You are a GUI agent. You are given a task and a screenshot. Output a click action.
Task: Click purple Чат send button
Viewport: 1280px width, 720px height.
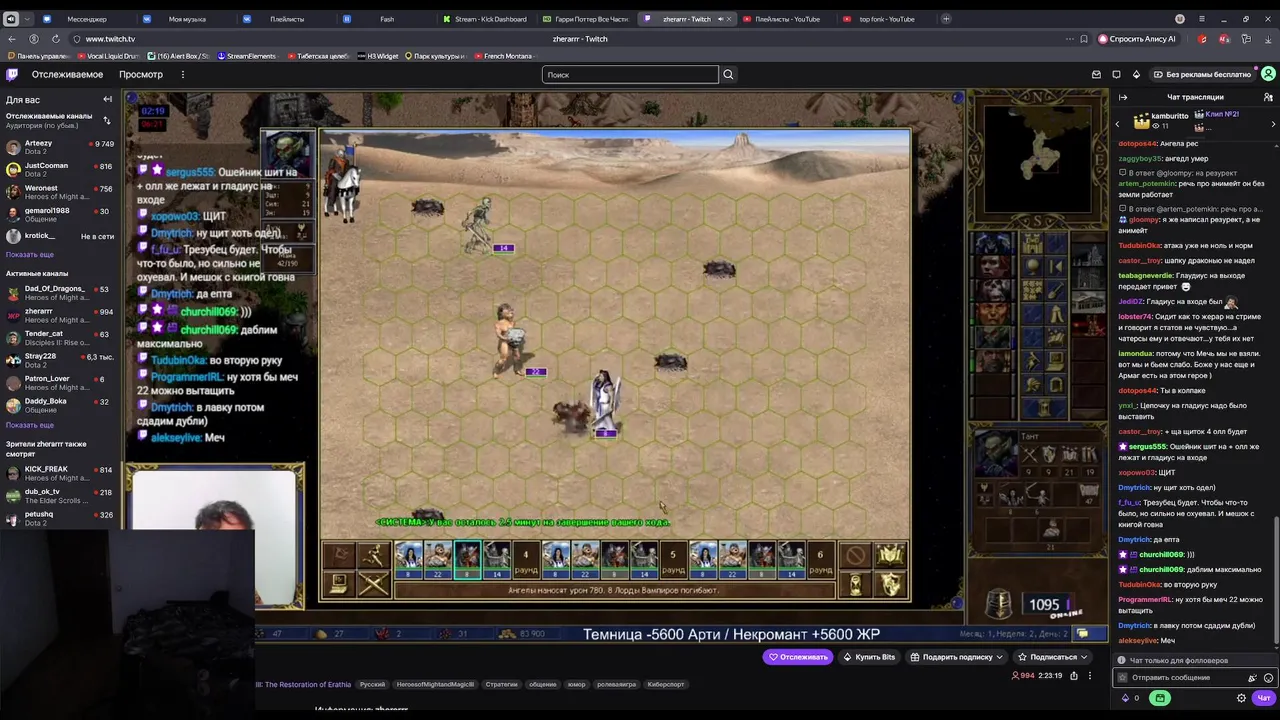coord(1264,698)
